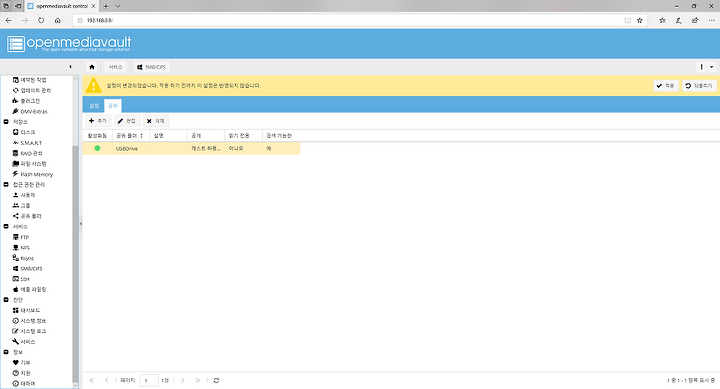Open the scheduled jobs (예약된 작업) sidebar item
This screenshot has height=389, width=720.
[29, 80]
